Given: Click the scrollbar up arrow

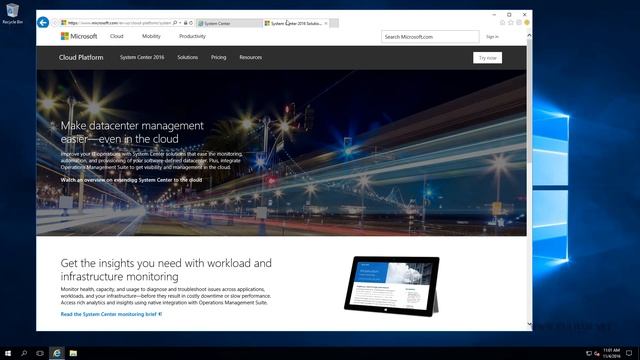Looking at the screenshot, I should (x=529, y=36).
